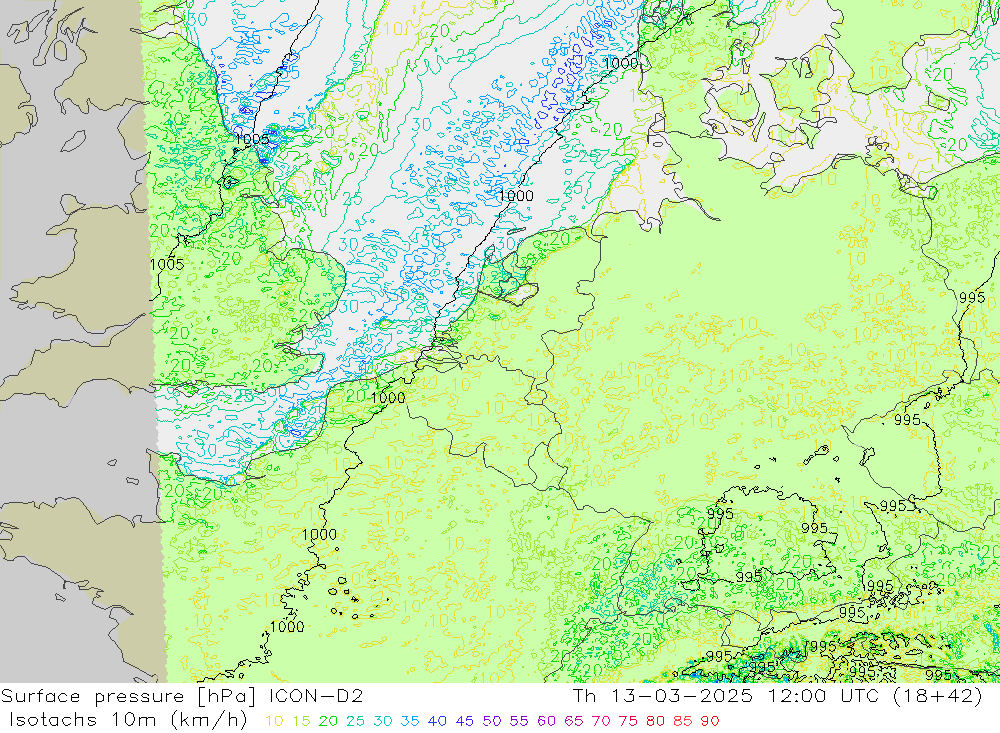1000x733 pixels.
Task: Select the '45' value in isotach legend
Action: point(464,722)
